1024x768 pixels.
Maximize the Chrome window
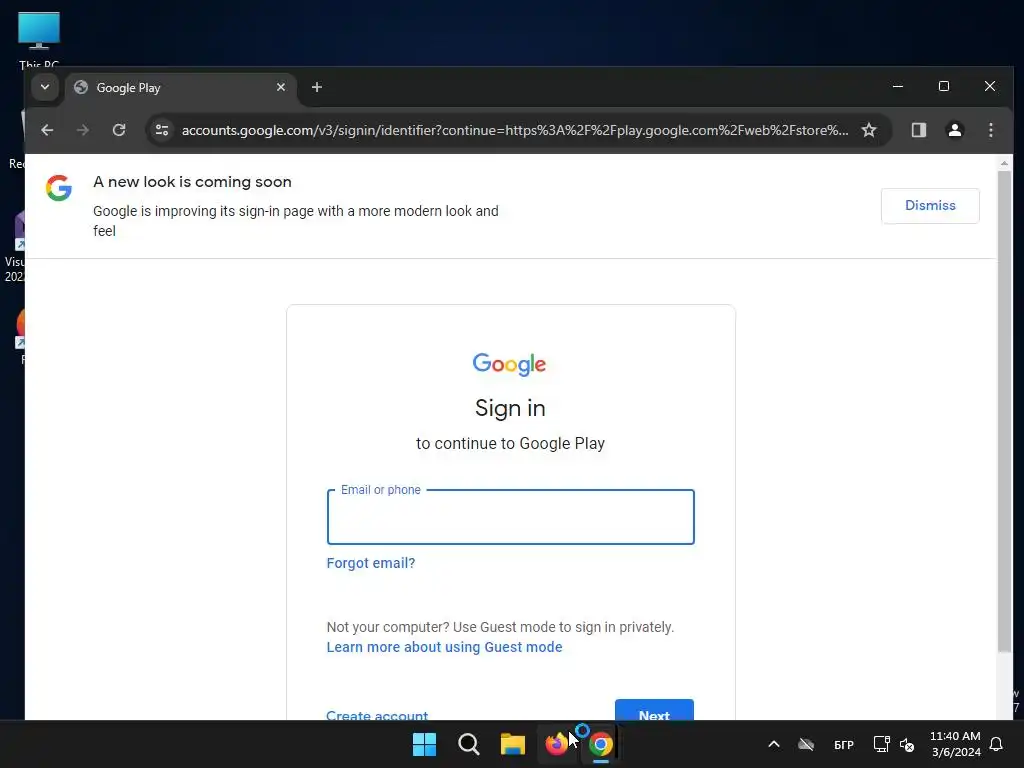tap(944, 86)
